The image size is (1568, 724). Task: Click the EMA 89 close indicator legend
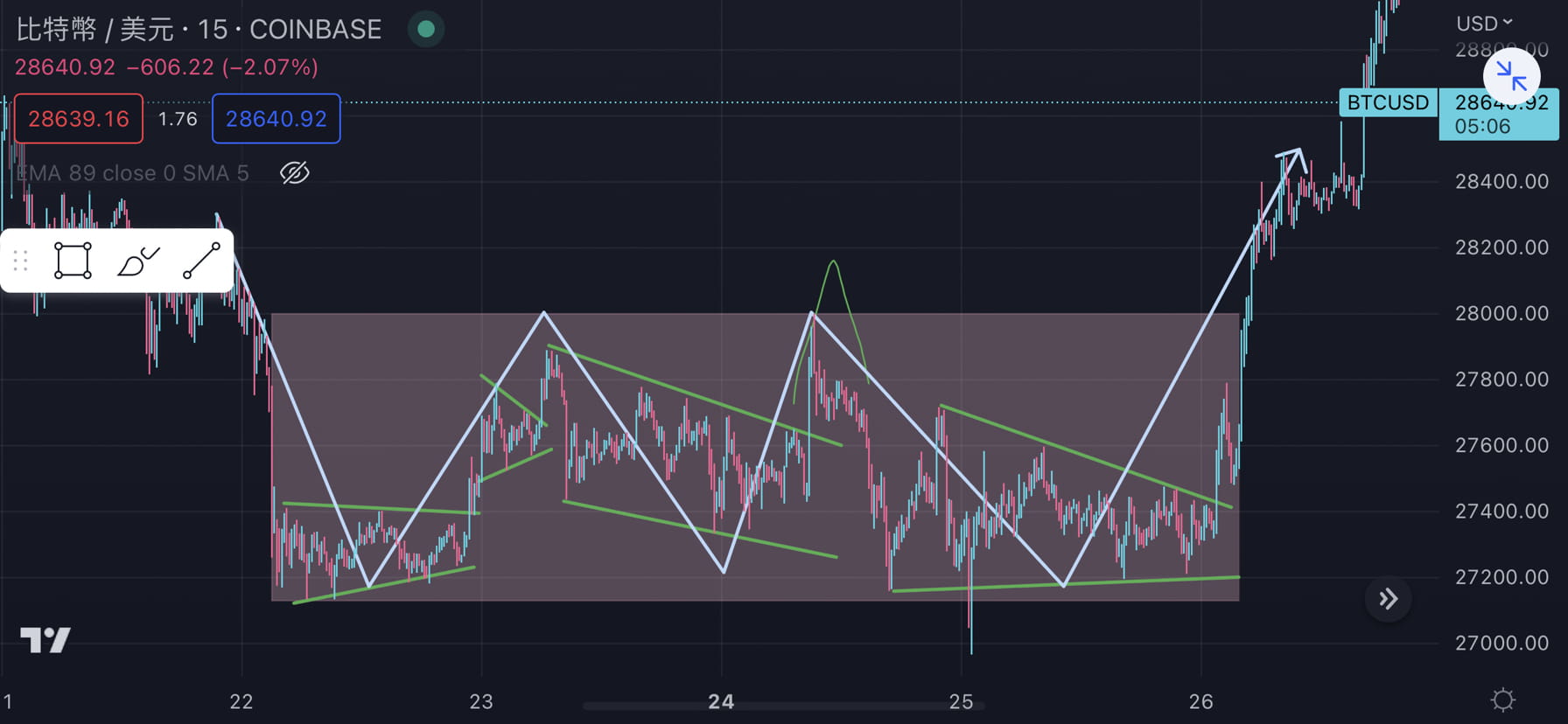point(133,173)
